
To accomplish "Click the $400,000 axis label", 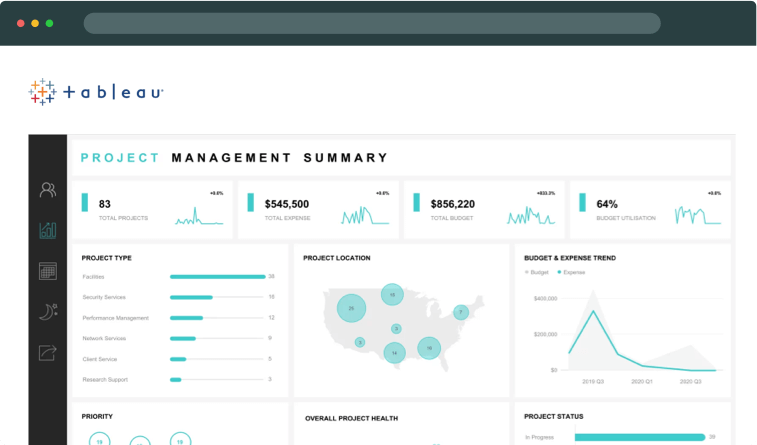I will tap(545, 298).
